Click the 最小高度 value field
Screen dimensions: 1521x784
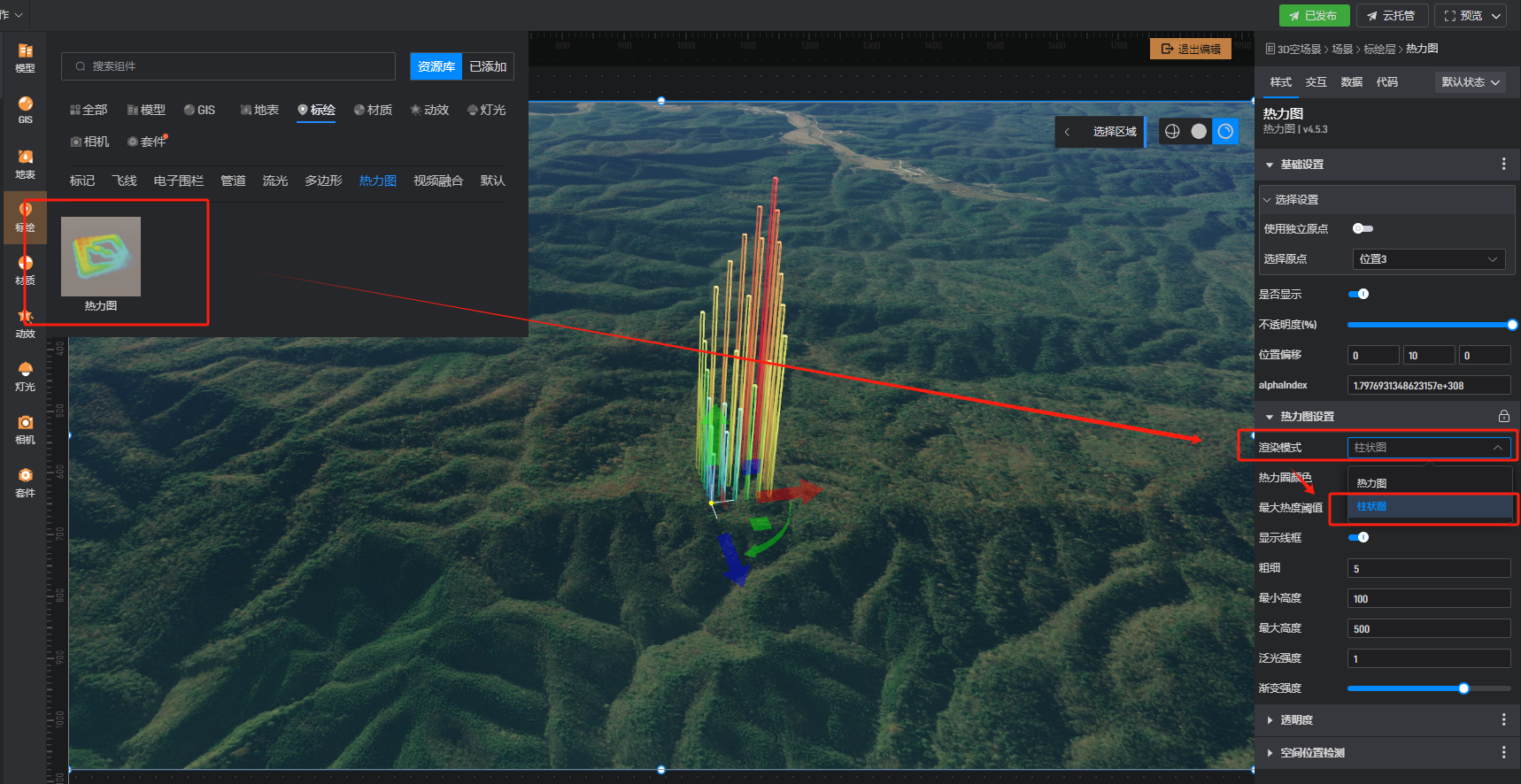point(1429,598)
